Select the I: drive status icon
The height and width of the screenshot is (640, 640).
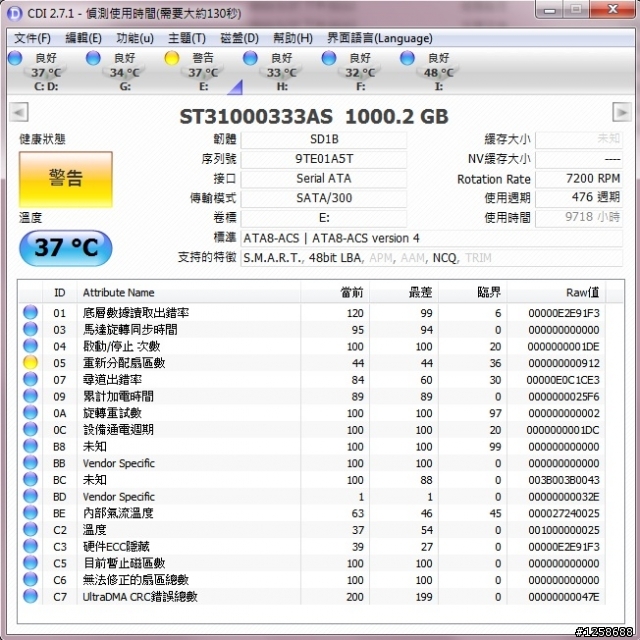(407, 58)
